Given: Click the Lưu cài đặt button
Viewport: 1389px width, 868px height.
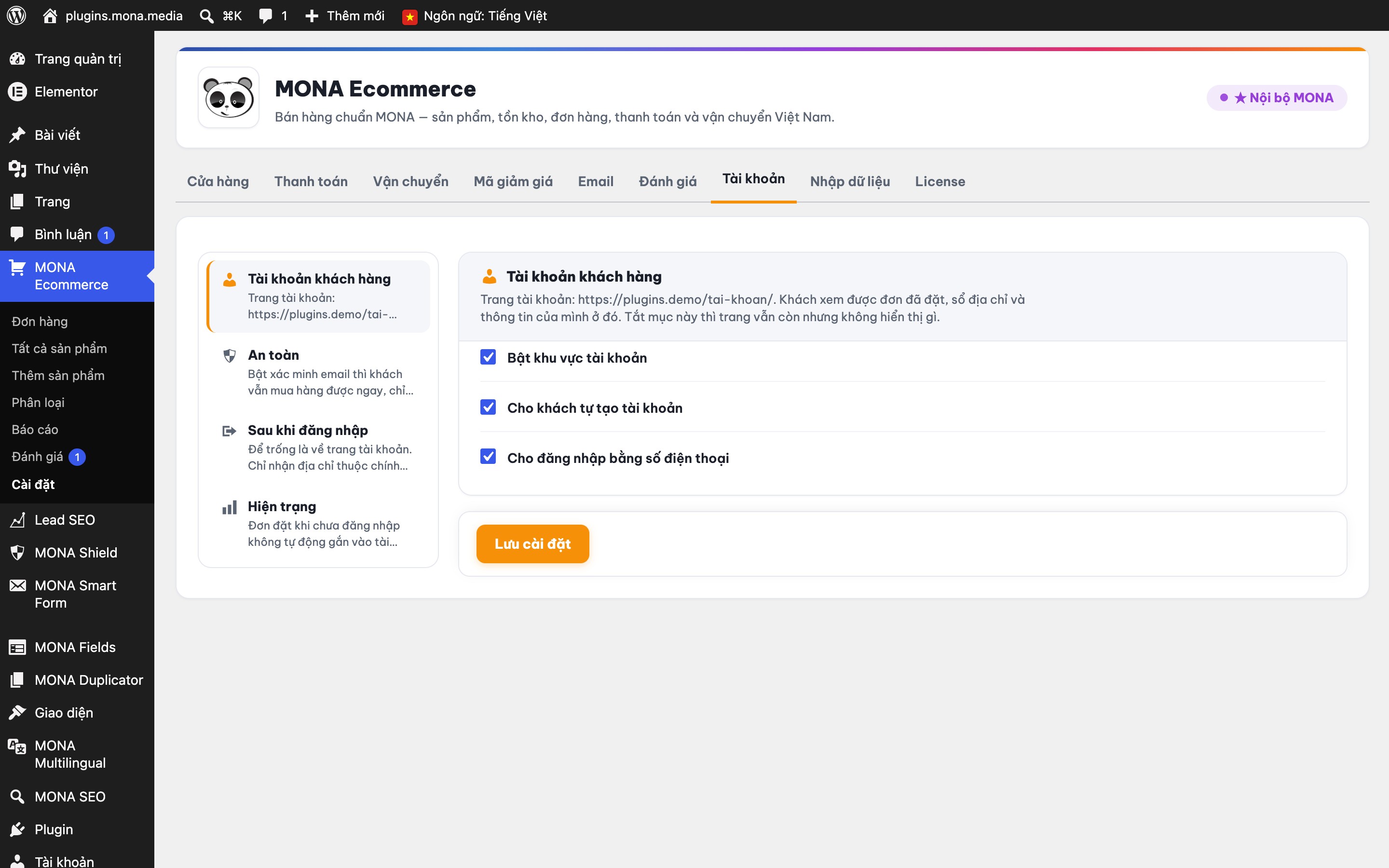Looking at the screenshot, I should coord(532,543).
